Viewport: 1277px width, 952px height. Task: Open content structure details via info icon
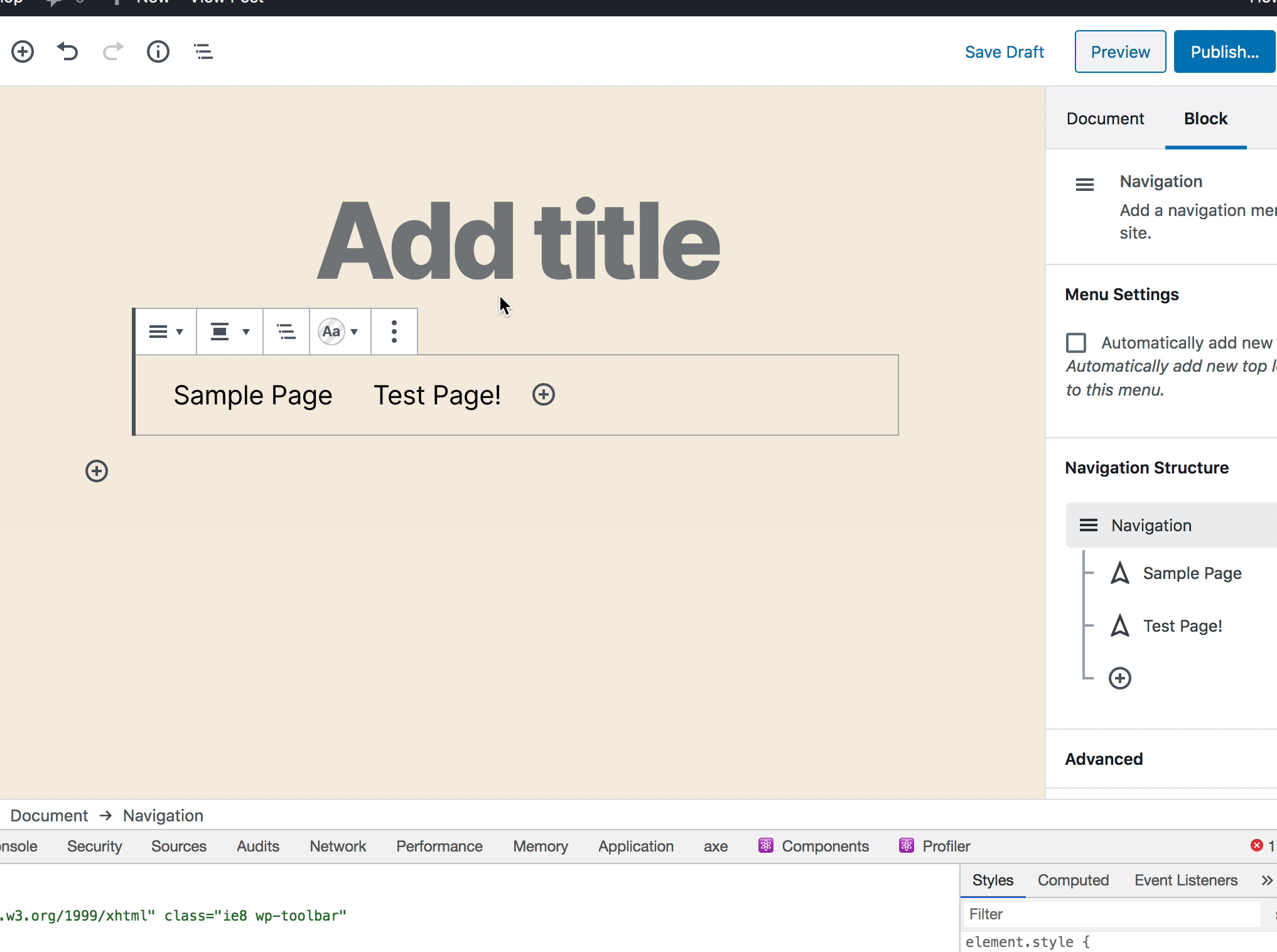point(158,51)
